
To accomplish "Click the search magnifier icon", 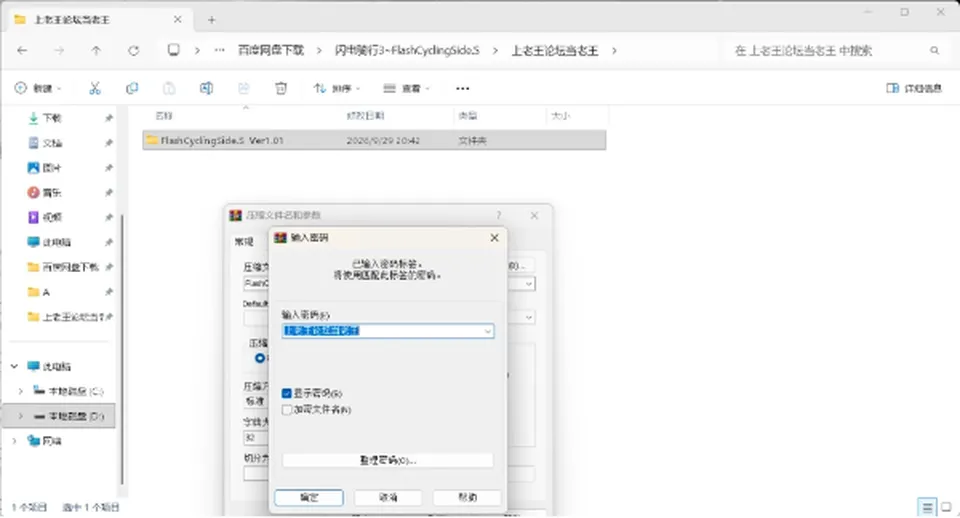I will tap(934, 50).
